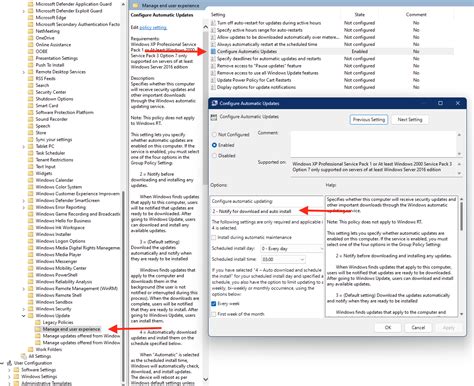Image resolution: width=474 pixels, height=386 pixels.
Task: Expand the Remote Desktop Services node
Action: pos(24,72)
